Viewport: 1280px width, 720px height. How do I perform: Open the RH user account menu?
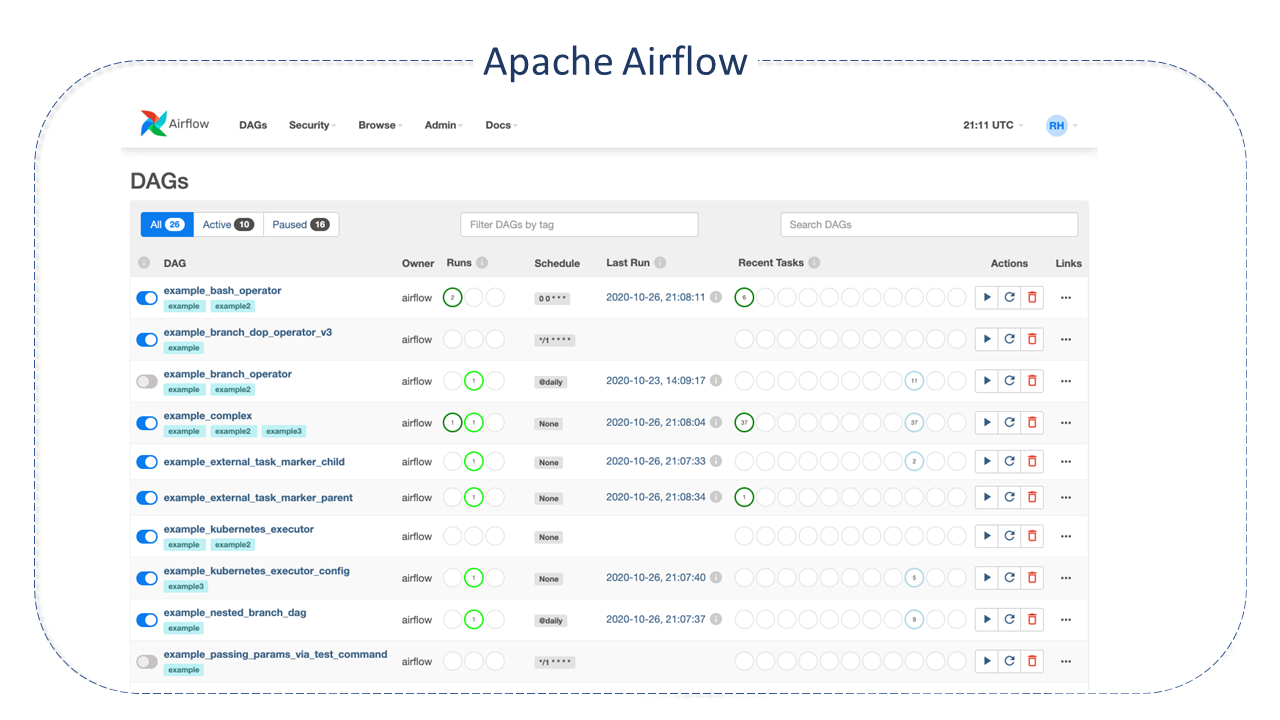[x=1061, y=125]
